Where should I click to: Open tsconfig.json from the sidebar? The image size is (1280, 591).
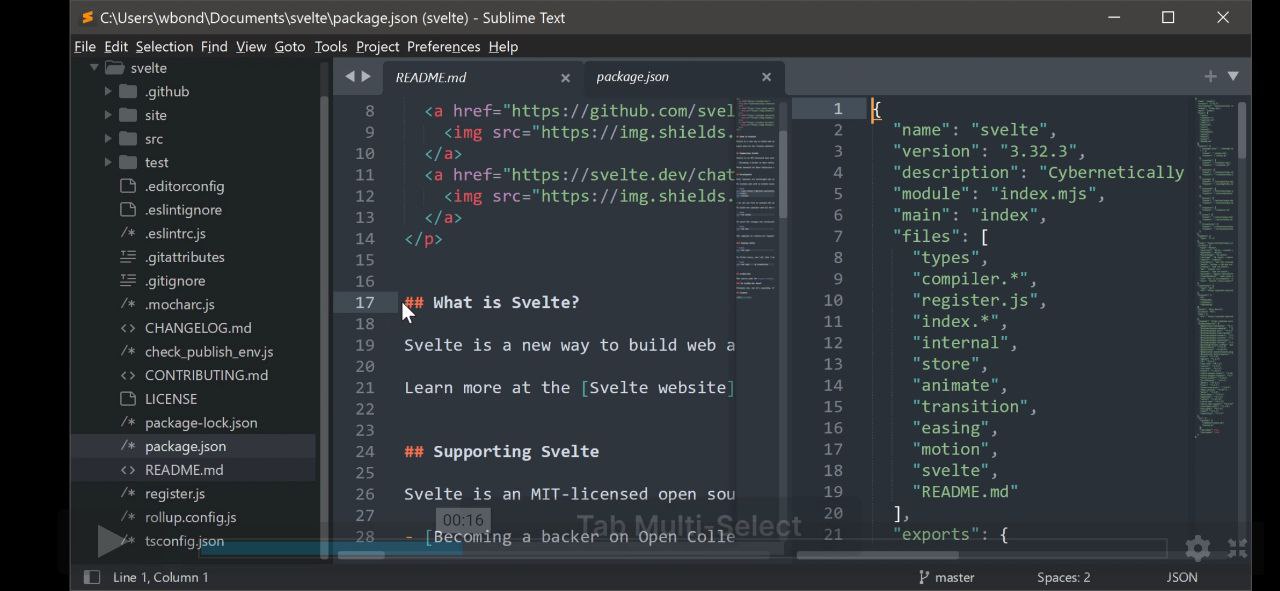pyautogui.click(x=184, y=541)
